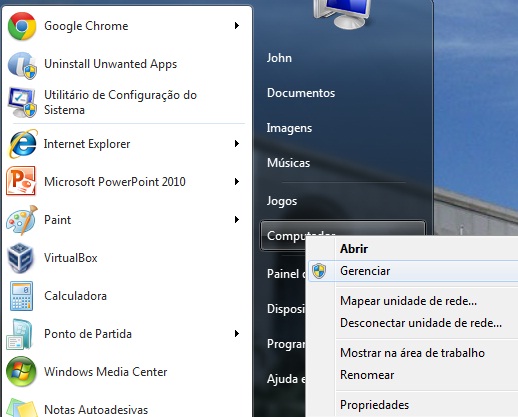Open Painel de Controle link
Viewport: 518px width, 417px height.
coord(286,274)
